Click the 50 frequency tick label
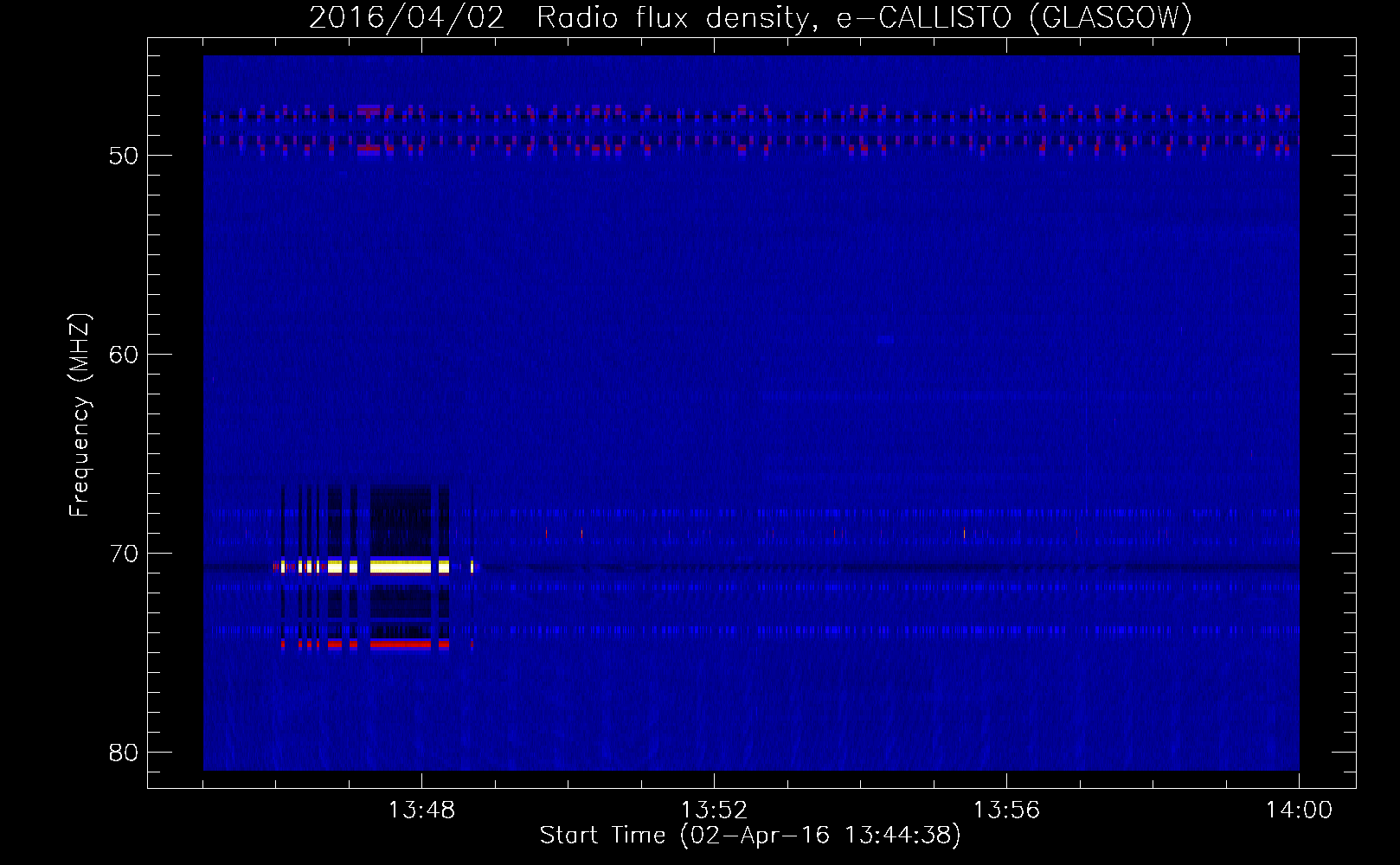This screenshot has width=1400, height=865. pos(124,156)
